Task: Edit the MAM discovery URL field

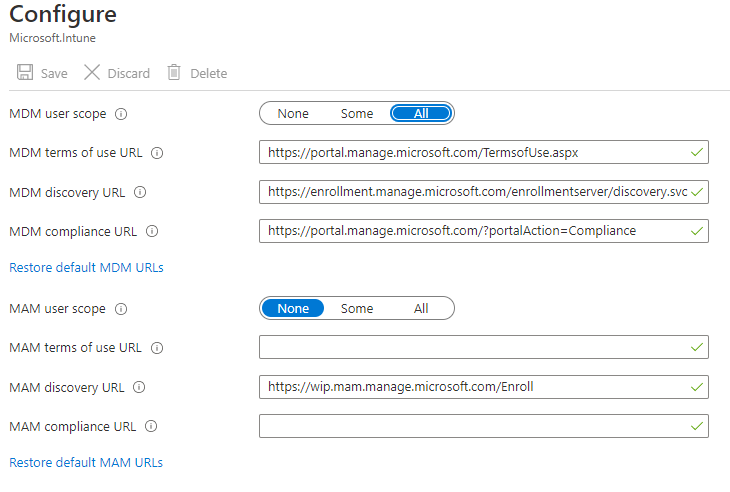Action: 484,387
